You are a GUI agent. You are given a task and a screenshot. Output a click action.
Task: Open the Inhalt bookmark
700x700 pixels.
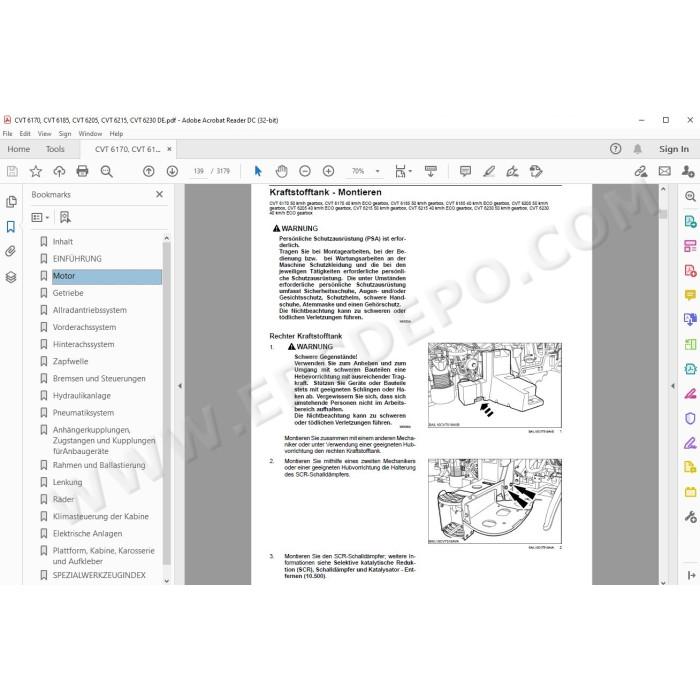pos(62,242)
